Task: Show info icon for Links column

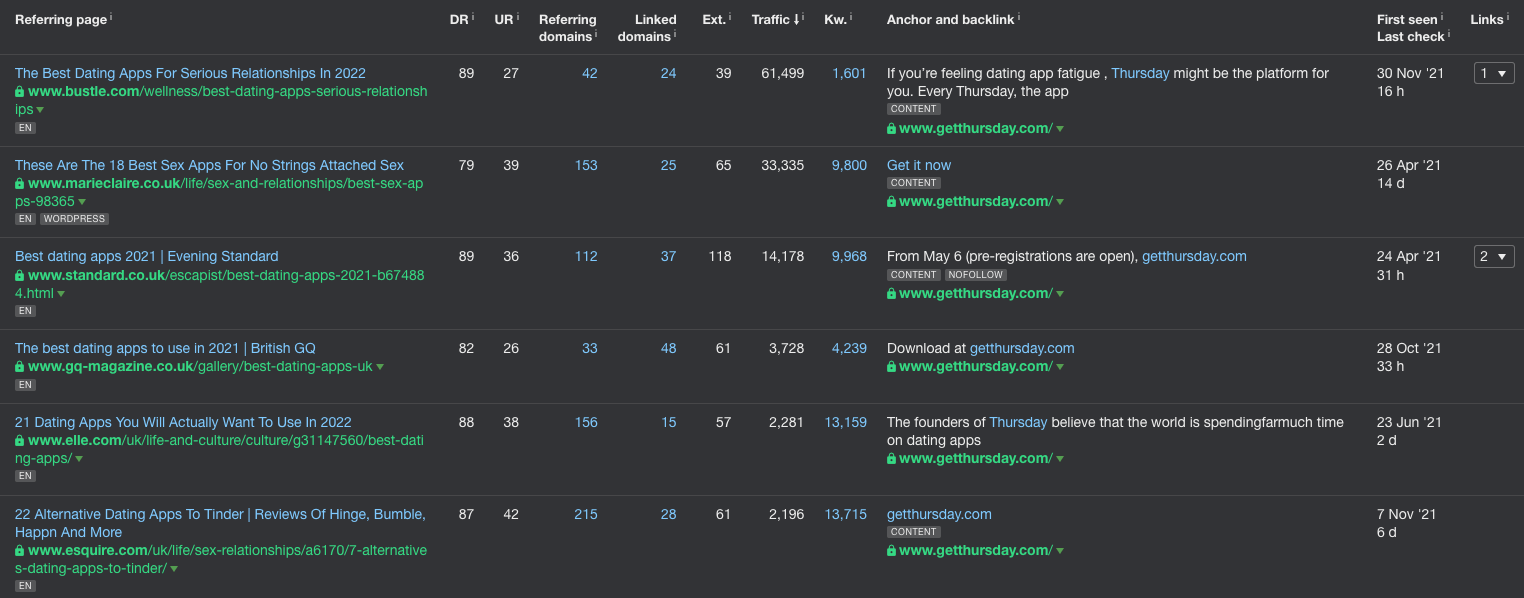Action: [x=1507, y=17]
